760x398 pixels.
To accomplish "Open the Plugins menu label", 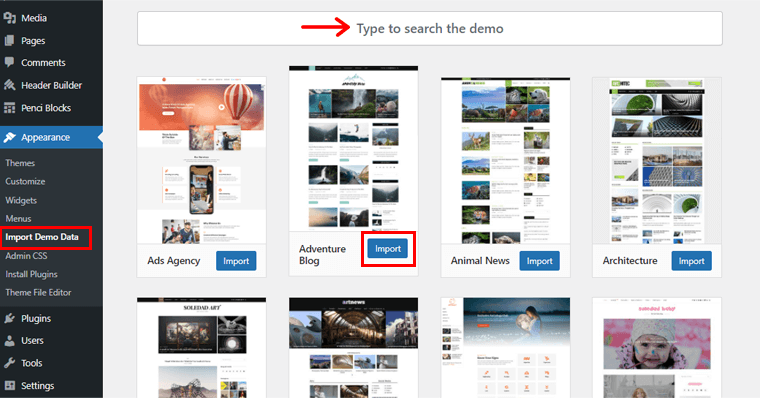I will 36,318.
